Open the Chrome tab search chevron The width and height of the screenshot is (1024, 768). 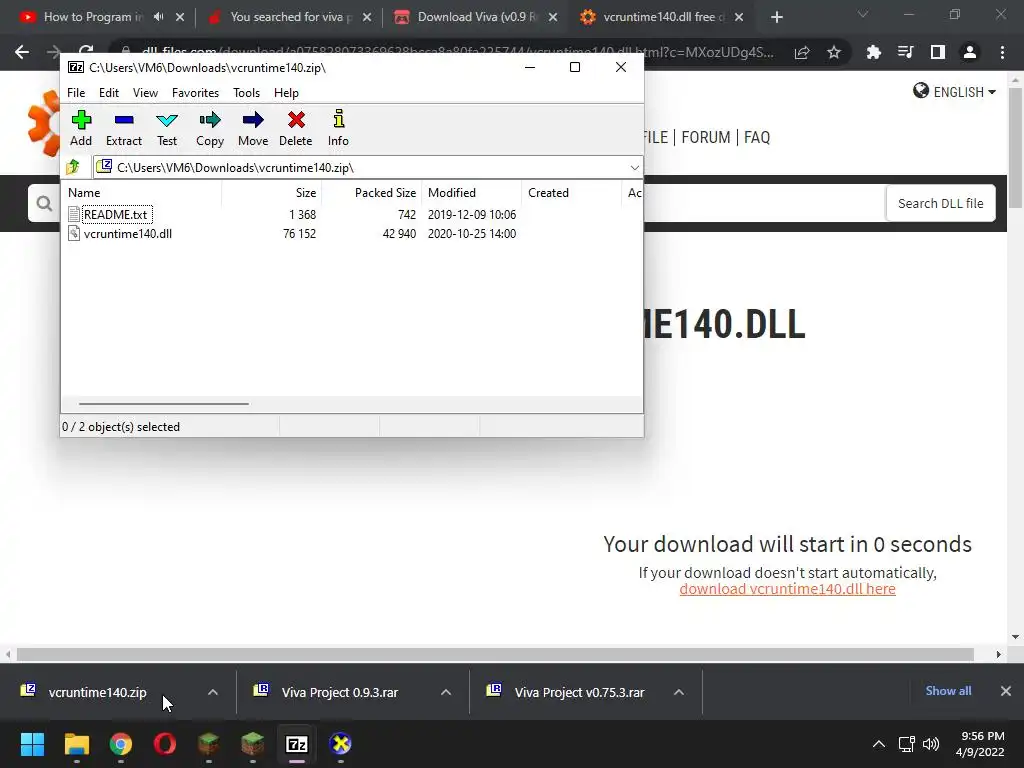click(863, 14)
